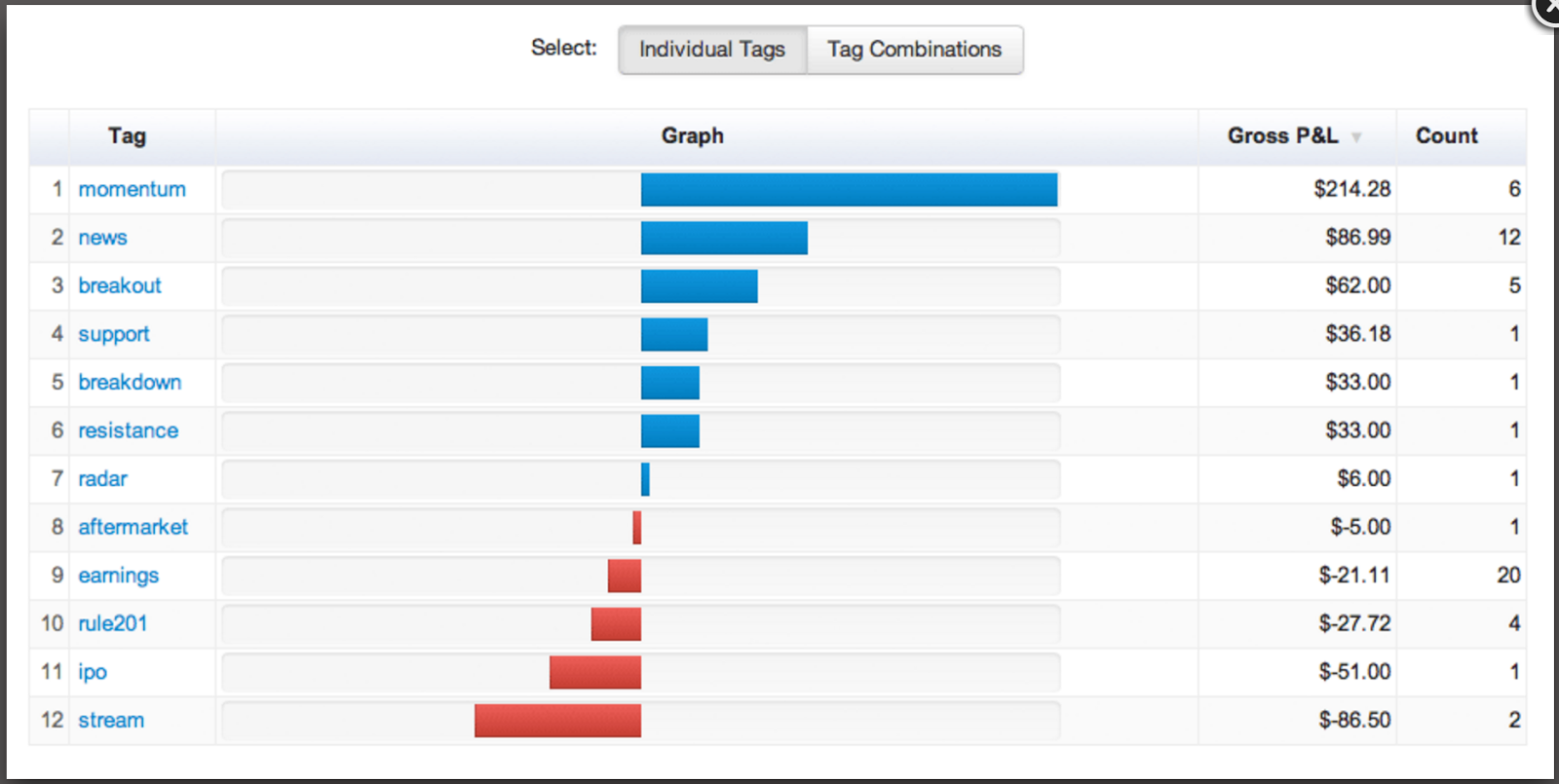The image size is (1559, 784).
Task: Open the earnings tag link
Action: [x=118, y=576]
